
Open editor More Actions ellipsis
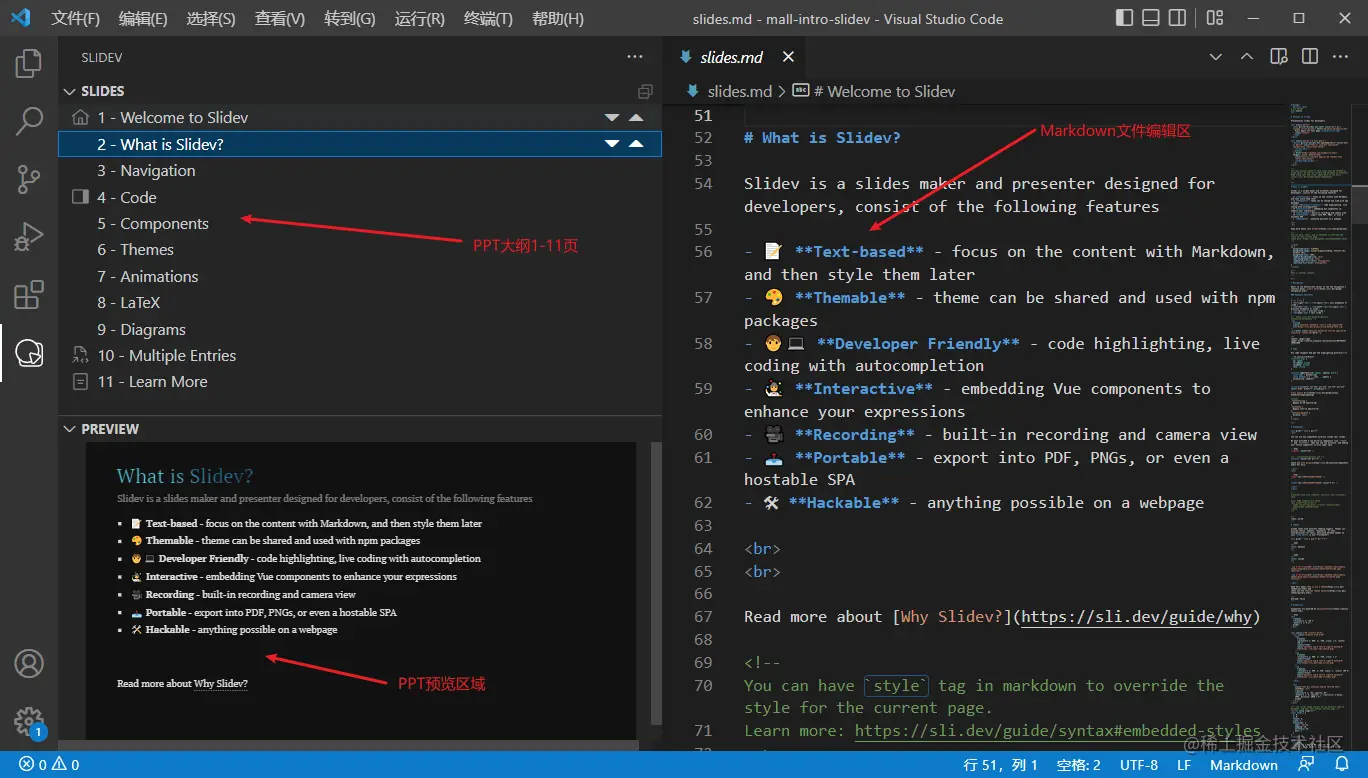point(1340,57)
